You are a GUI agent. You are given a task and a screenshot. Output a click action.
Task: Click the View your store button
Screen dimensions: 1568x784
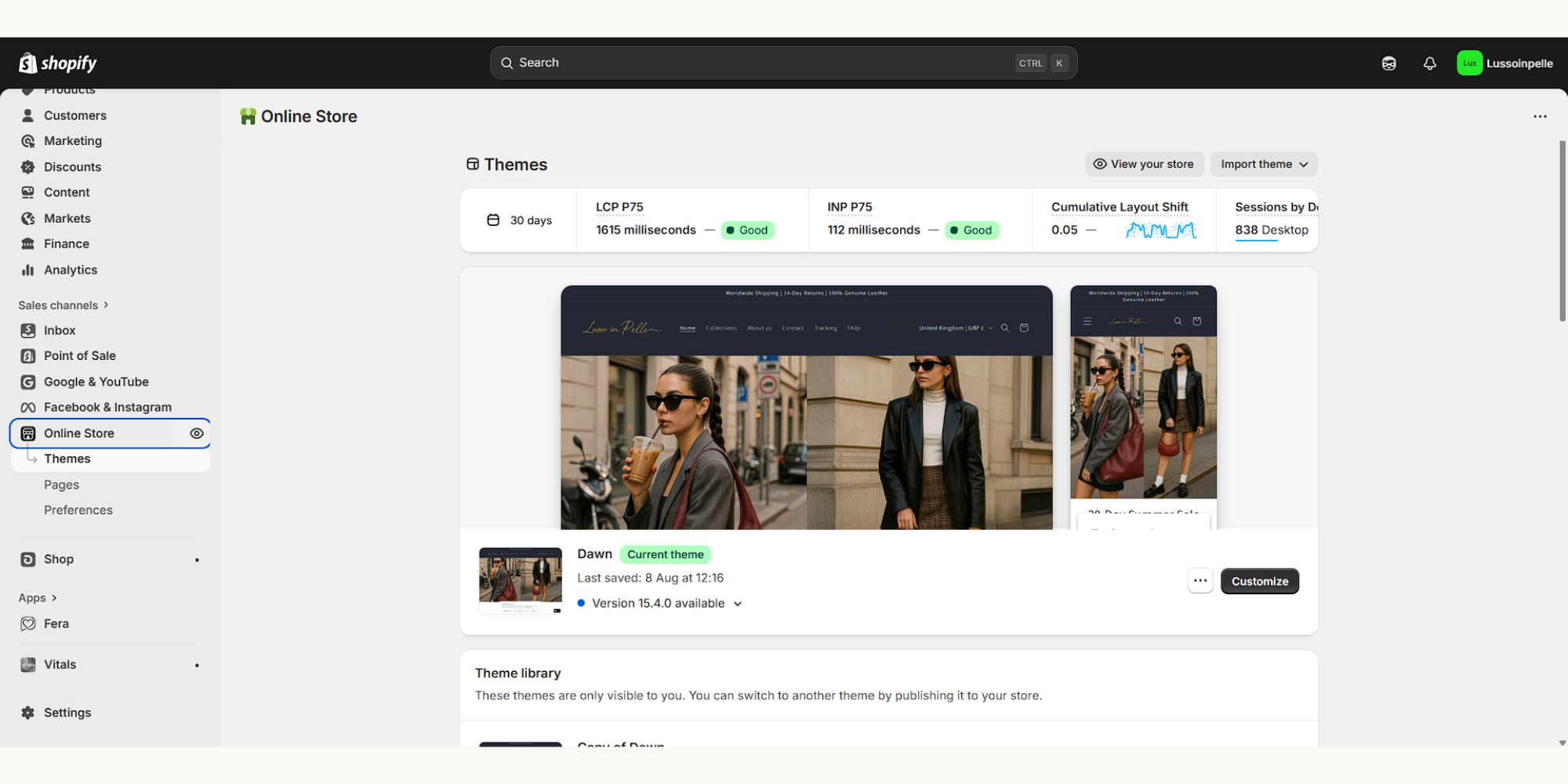coord(1144,164)
